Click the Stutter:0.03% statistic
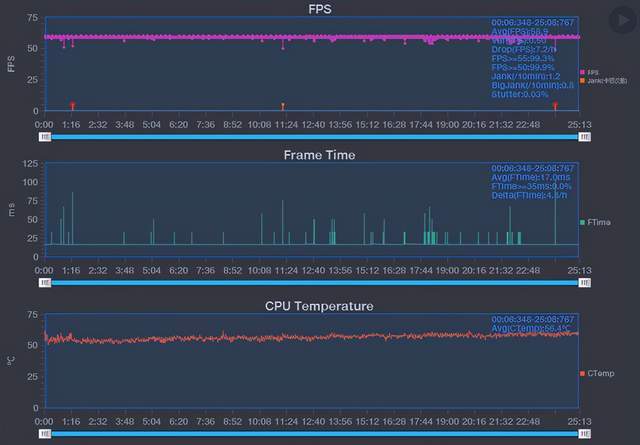The height and width of the screenshot is (445, 640). coord(520,94)
